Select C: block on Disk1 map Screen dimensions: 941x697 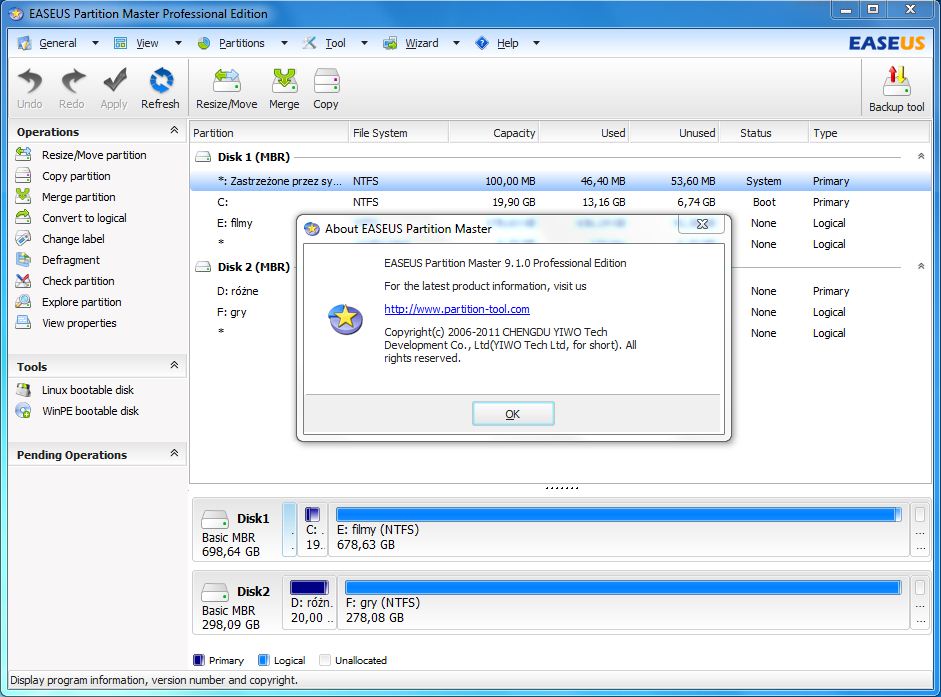click(x=313, y=530)
